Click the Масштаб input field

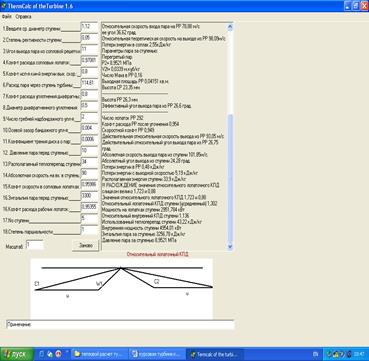35,245
